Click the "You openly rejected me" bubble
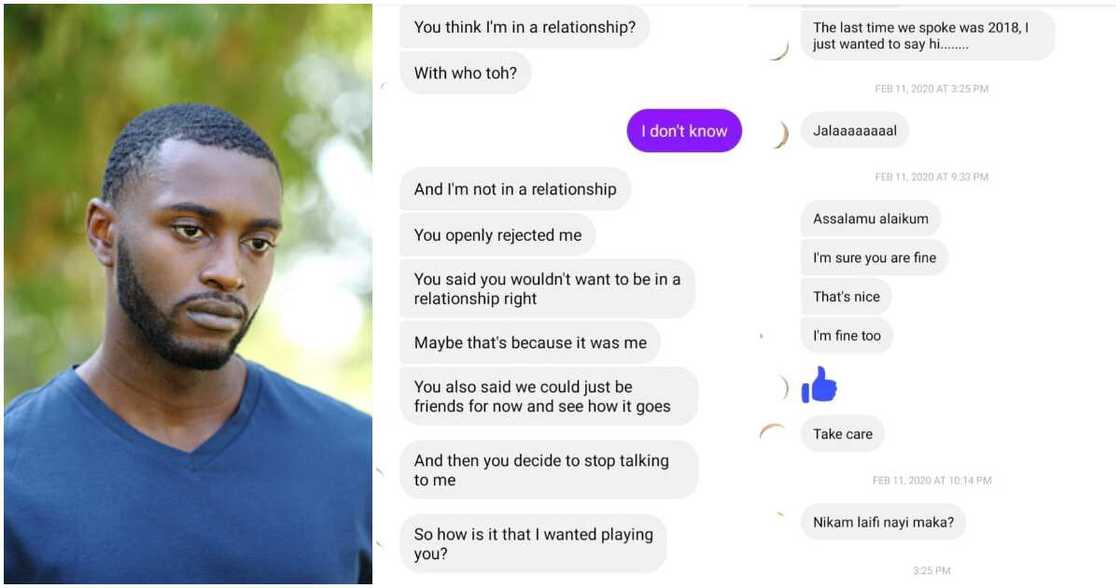Screen dimensions: 1120x588 (497, 235)
